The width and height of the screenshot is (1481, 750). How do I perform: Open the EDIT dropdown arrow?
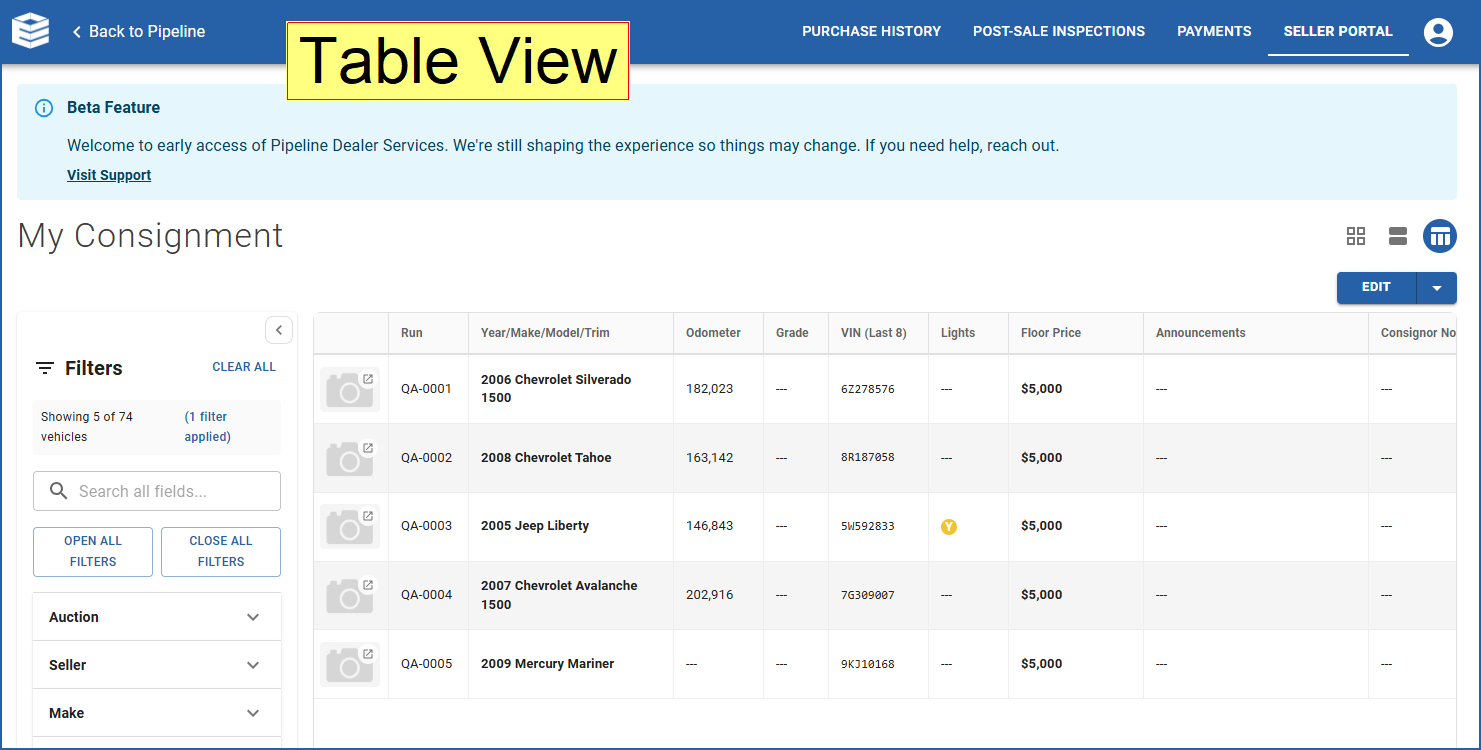pos(1437,288)
